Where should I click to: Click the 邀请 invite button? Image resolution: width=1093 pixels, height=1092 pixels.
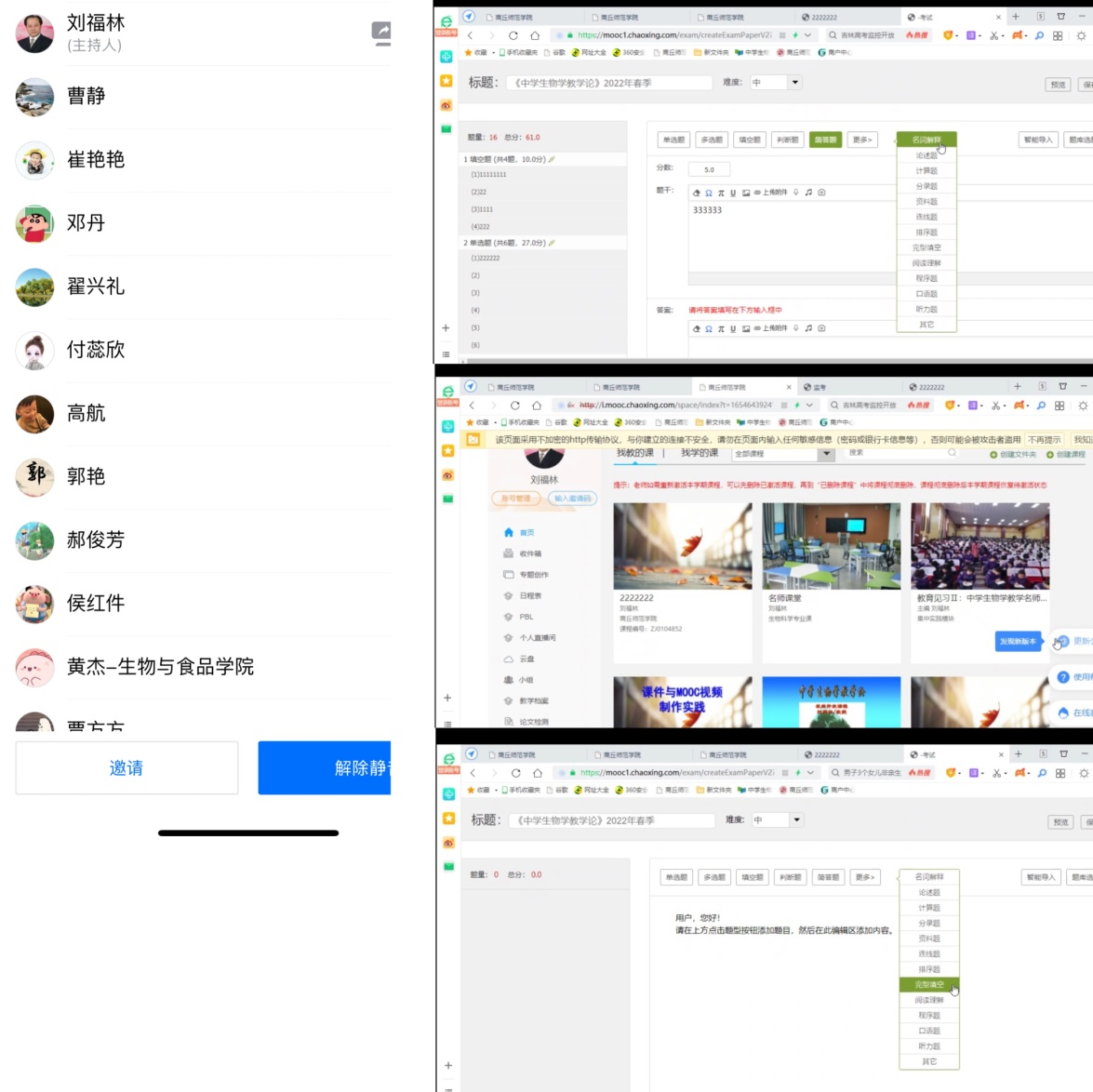point(127,768)
